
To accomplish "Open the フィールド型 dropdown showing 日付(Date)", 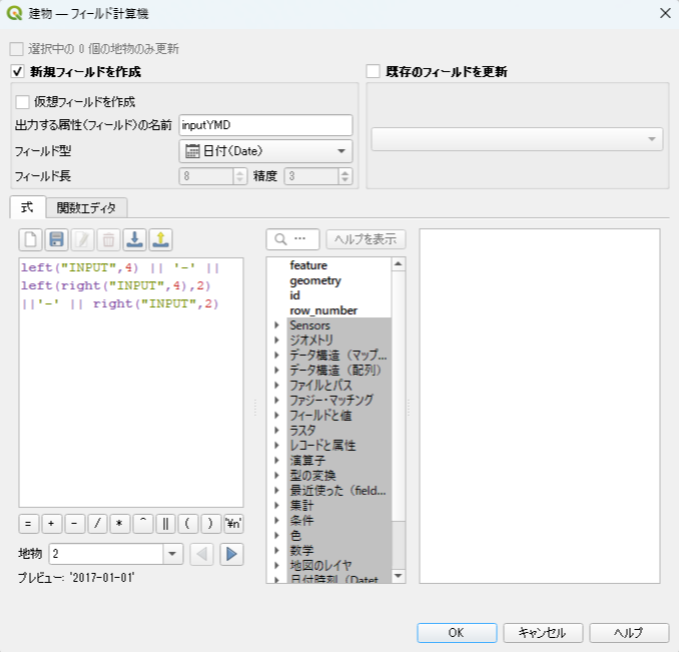I will tap(266, 151).
